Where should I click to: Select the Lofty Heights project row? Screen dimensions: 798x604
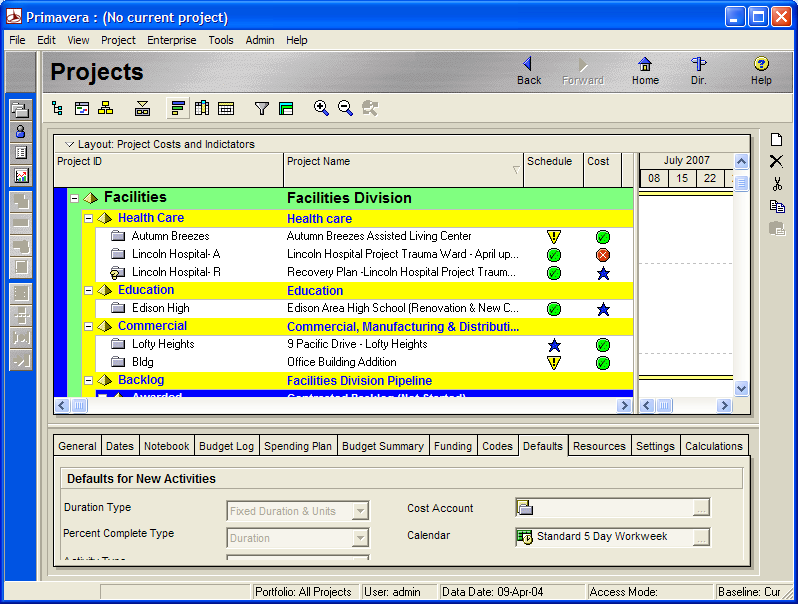click(x=364, y=344)
